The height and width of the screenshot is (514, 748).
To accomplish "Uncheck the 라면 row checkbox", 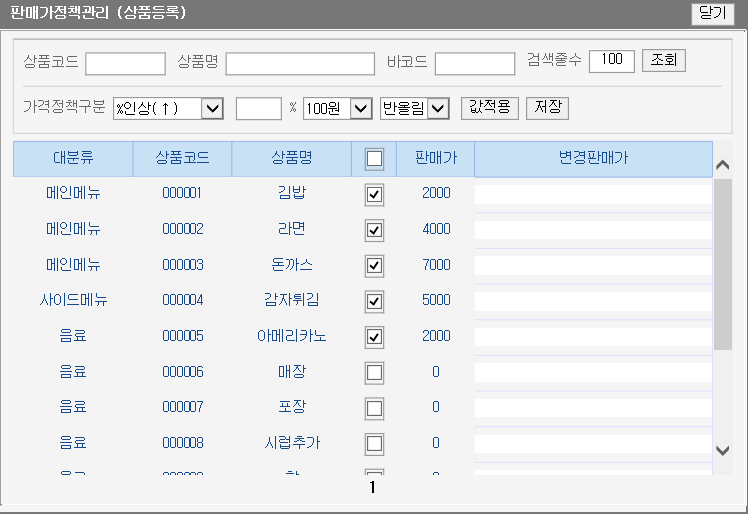I will click(375, 230).
